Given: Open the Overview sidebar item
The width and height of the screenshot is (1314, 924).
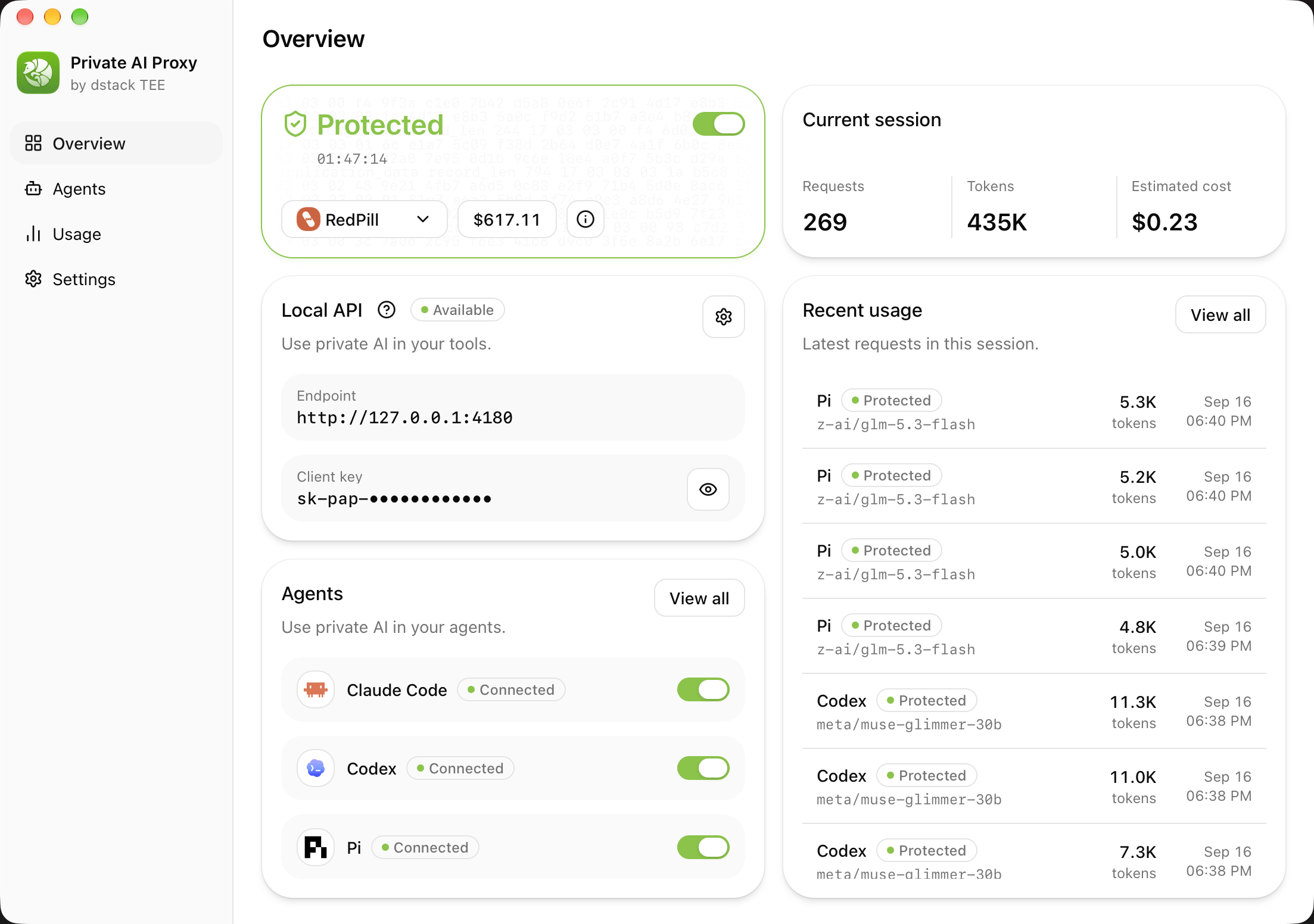Looking at the screenshot, I should point(116,143).
